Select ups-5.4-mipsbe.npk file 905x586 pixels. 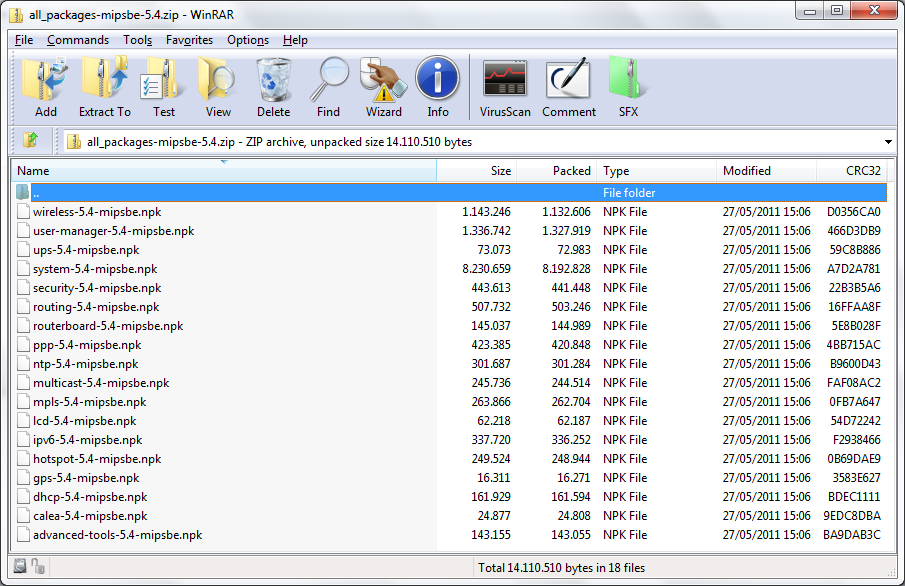point(86,250)
